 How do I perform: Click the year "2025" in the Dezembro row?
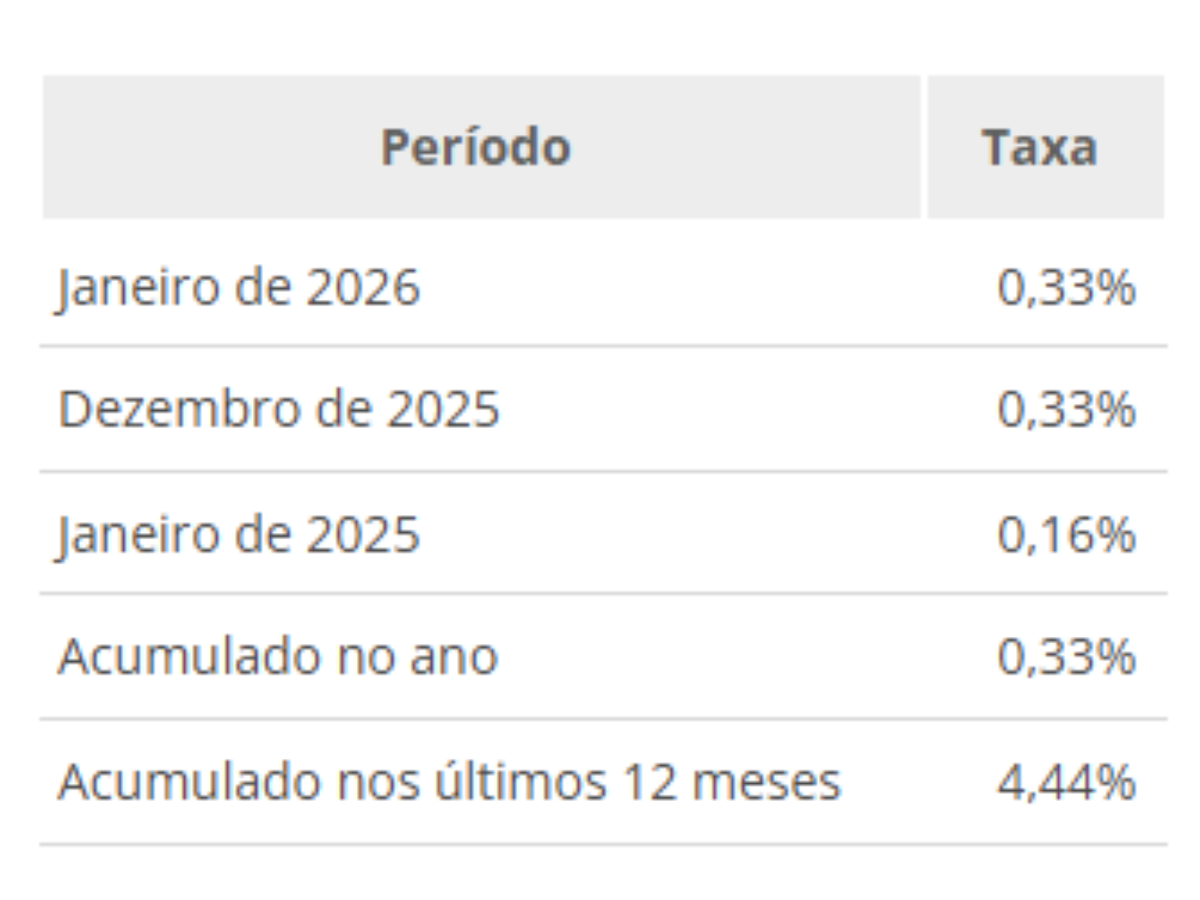click(x=443, y=410)
